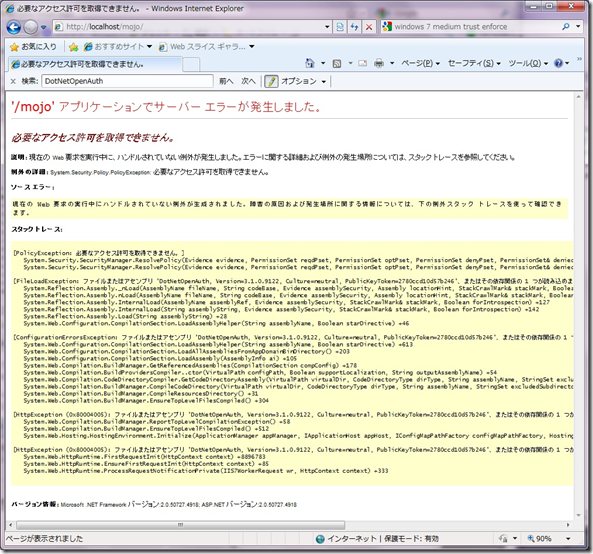Click the Add to favorites bar star icon
Viewport: 593px width, 554px height.
74,47
